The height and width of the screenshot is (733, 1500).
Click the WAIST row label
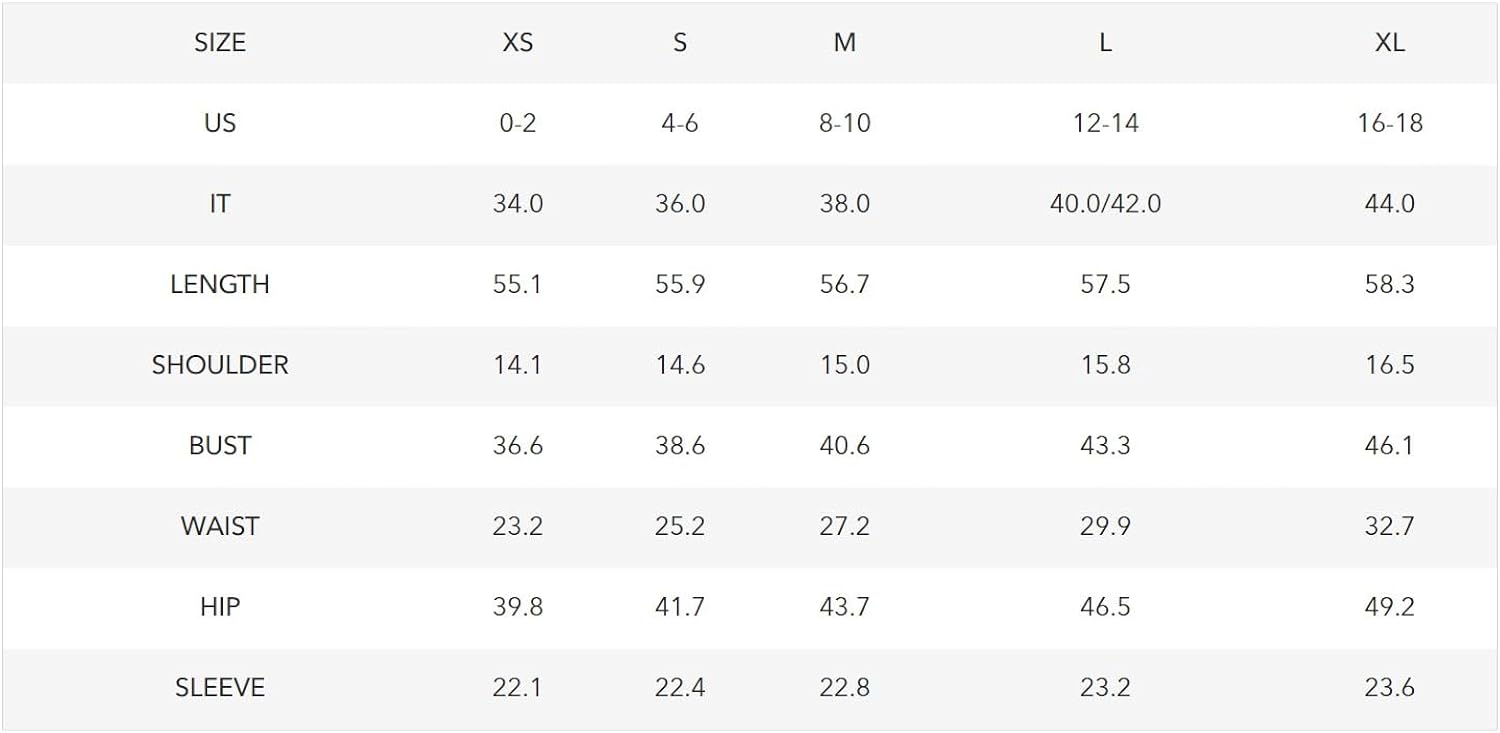coord(220,526)
